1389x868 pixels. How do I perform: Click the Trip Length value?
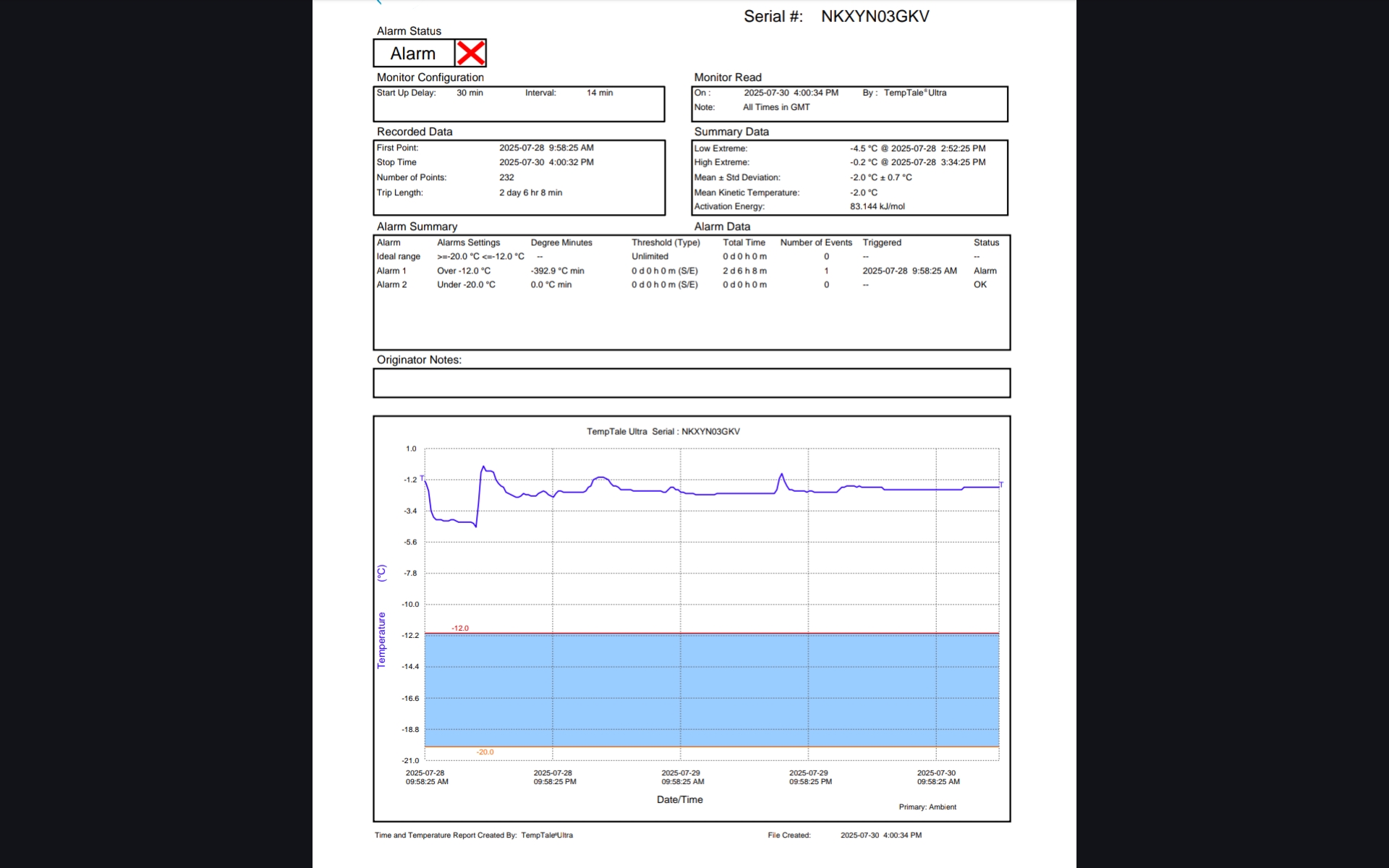pos(530,192)
